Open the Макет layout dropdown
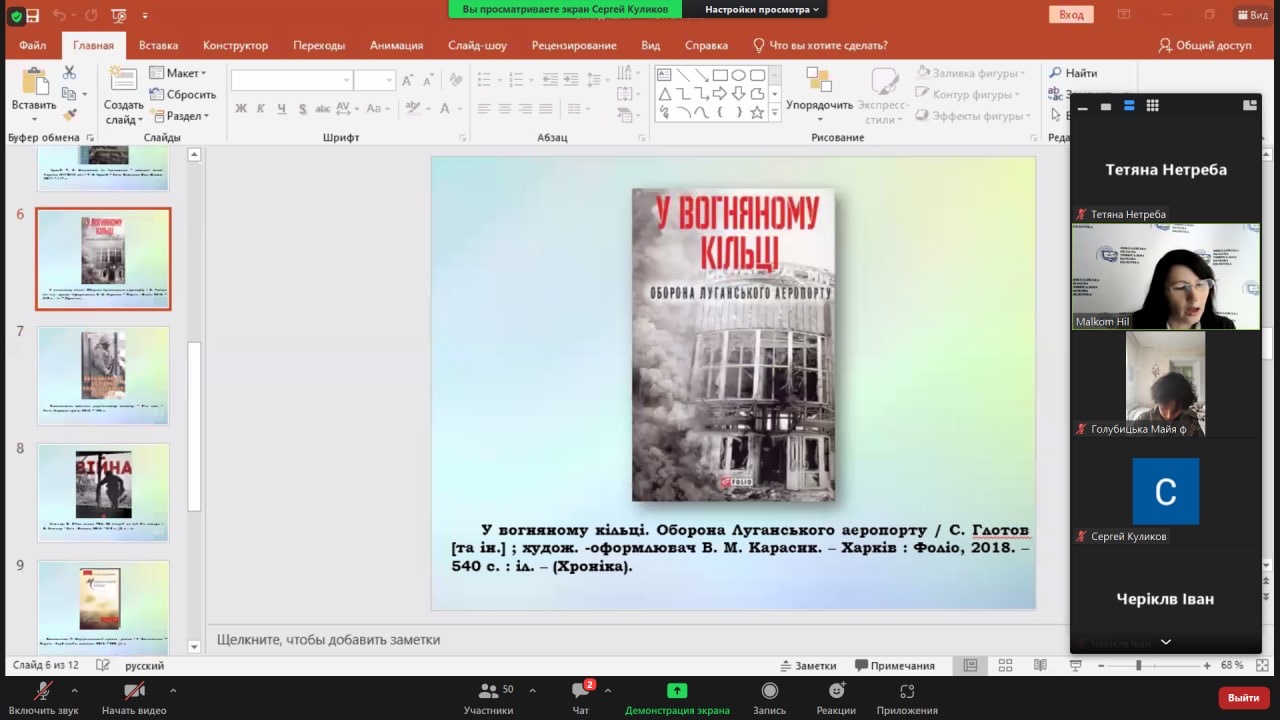The width and height of the screenshot is (1280, 720). [x=178, y=73]
